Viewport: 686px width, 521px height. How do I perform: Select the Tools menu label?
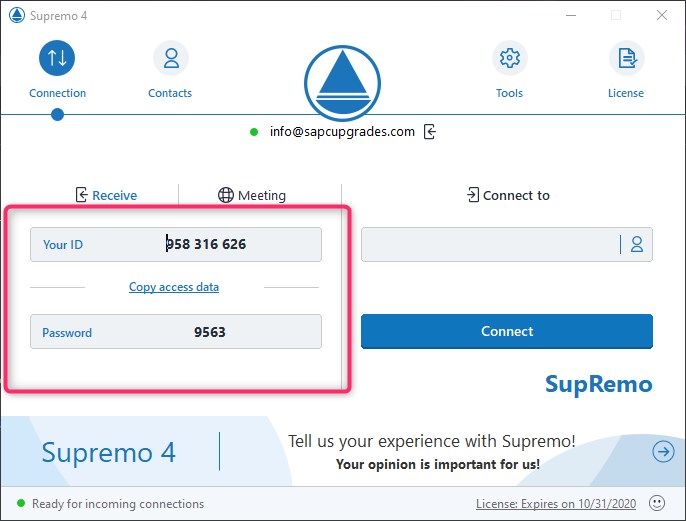coord(509,93)
